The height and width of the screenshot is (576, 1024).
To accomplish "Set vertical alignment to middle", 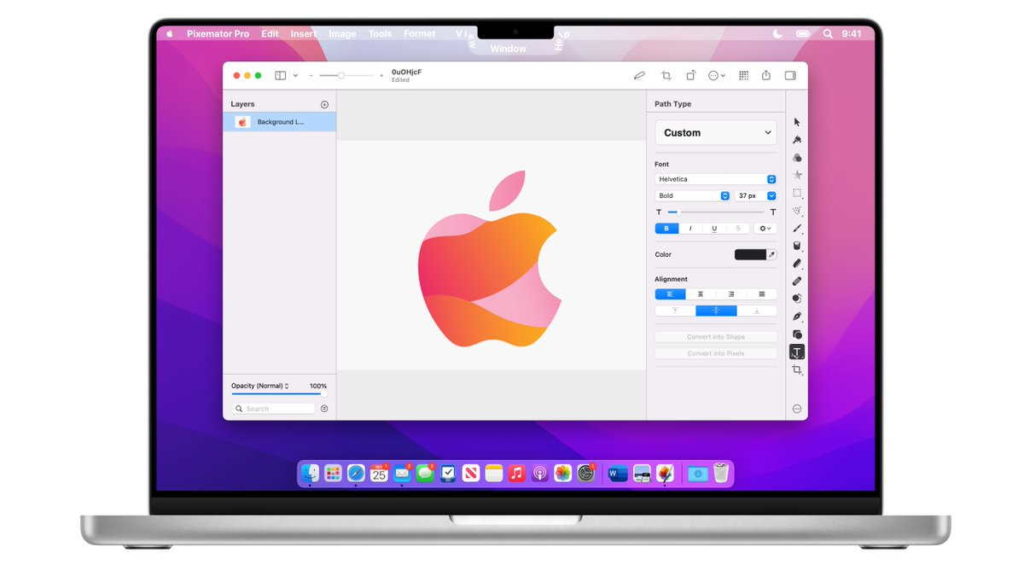I will click(716, 311).
